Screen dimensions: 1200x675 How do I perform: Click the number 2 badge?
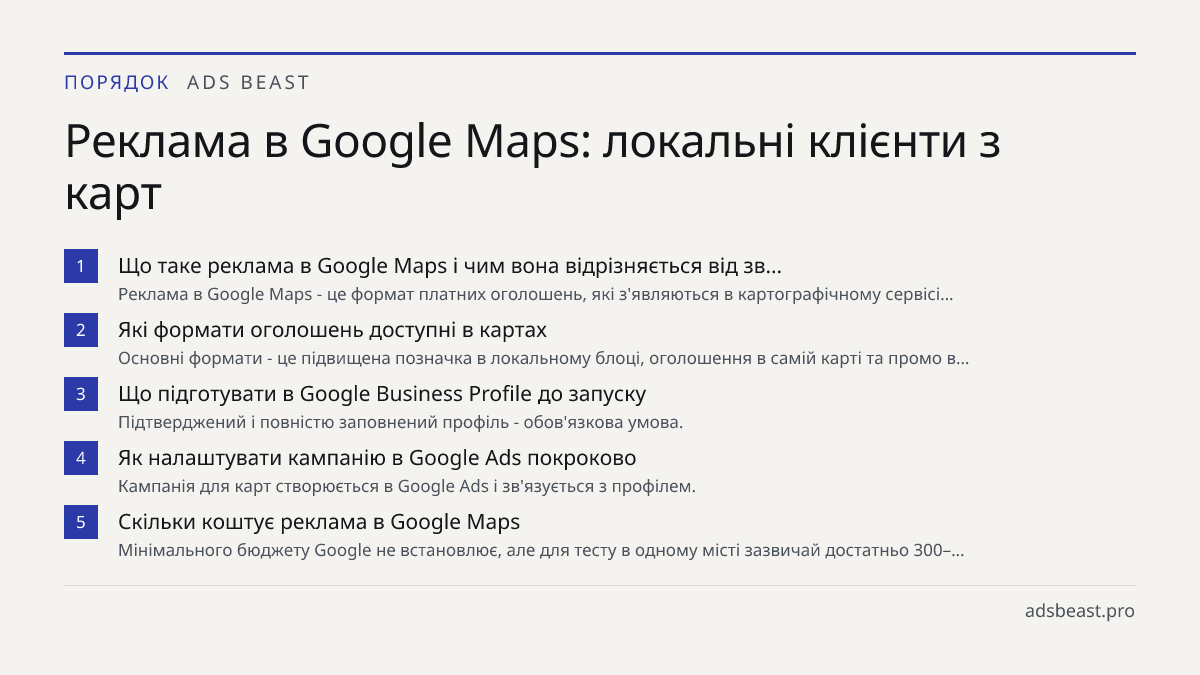point(80,330)
